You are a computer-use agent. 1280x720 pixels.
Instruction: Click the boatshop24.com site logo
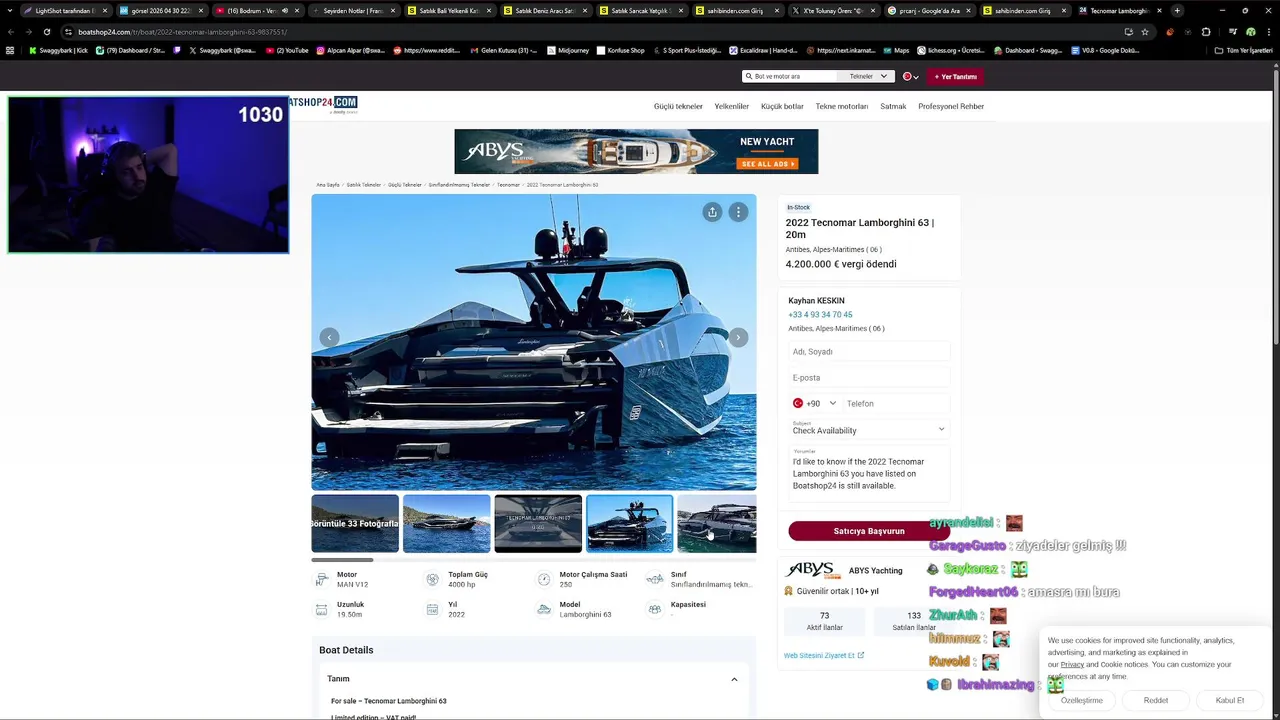point(323,104)
